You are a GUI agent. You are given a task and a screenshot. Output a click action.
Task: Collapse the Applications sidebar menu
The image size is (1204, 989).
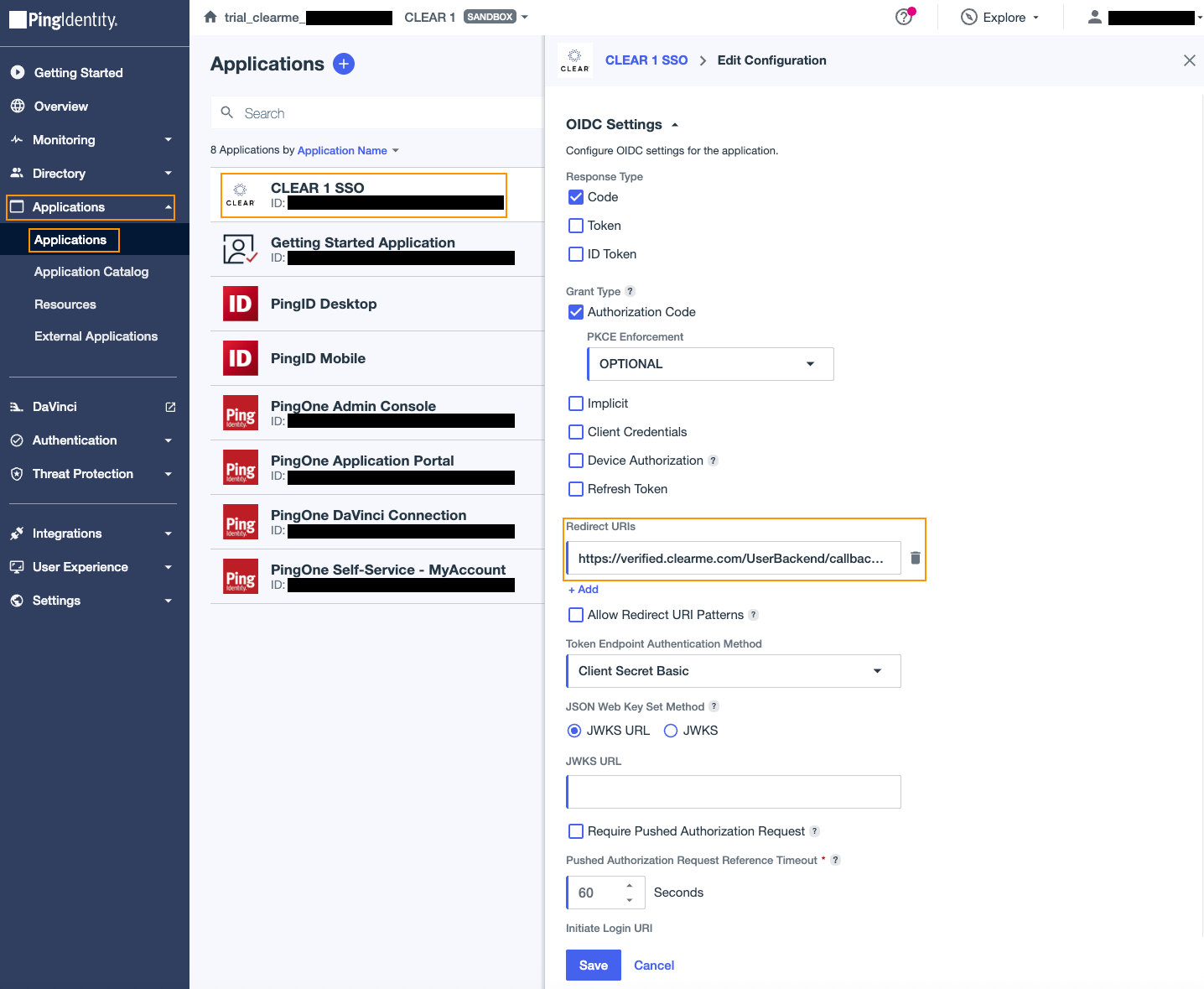[x=169, y=207]
